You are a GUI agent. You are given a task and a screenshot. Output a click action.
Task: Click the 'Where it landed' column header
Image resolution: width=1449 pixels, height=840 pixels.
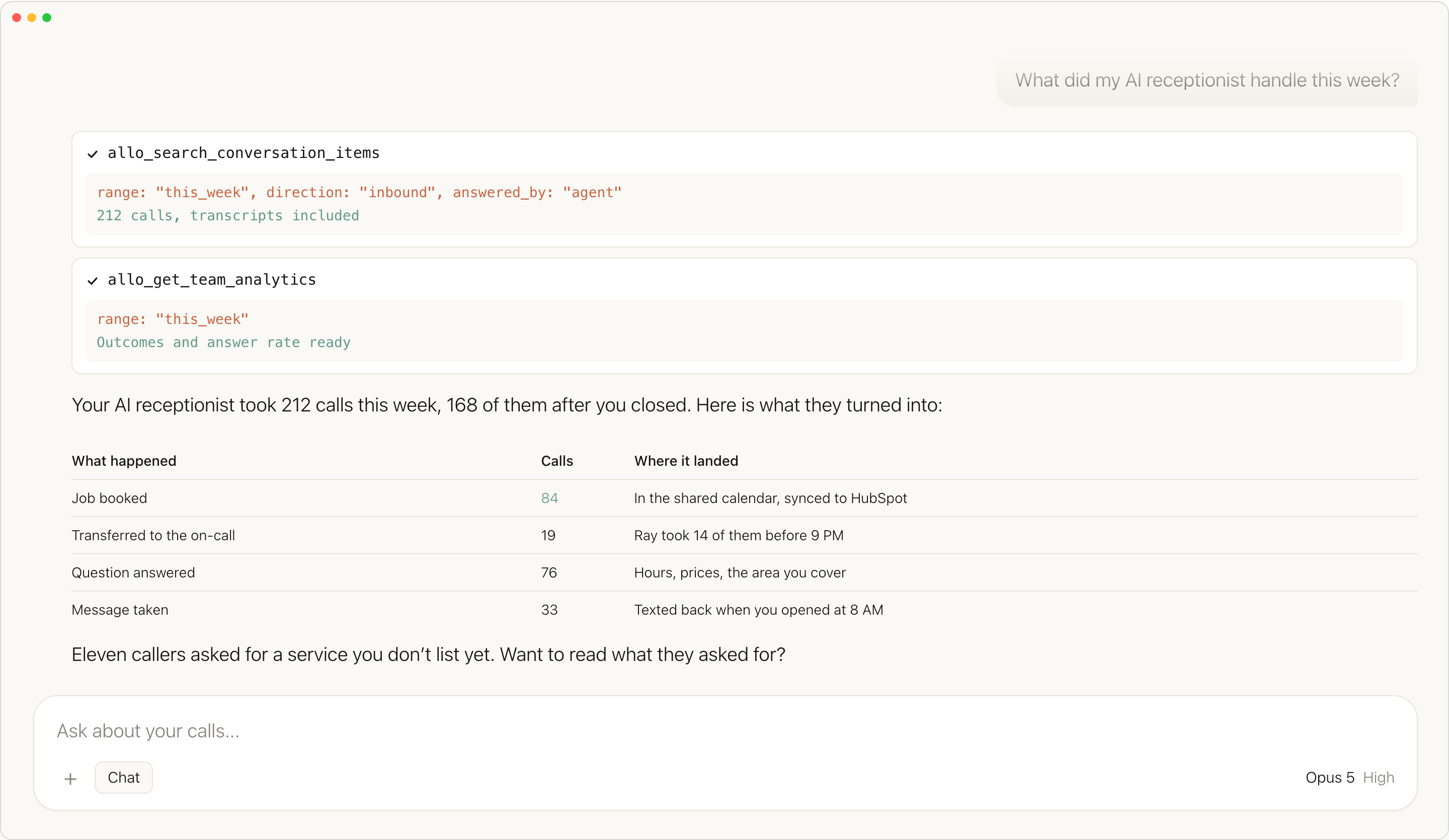pyautogui.click(x=686, y=461)
